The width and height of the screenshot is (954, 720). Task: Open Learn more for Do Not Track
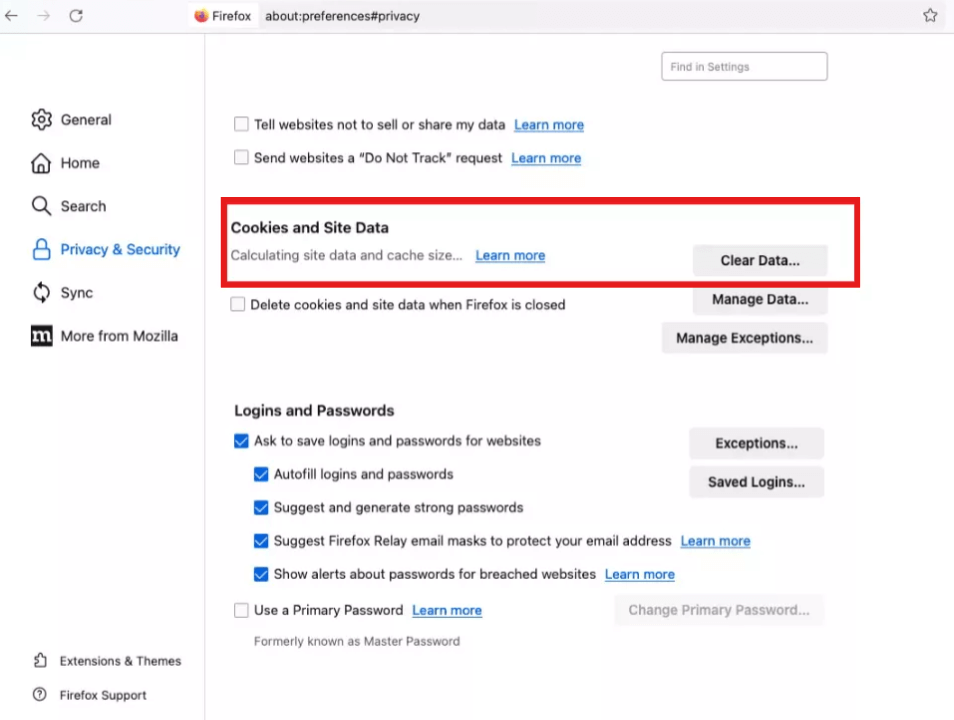click(x=546, y=158)
